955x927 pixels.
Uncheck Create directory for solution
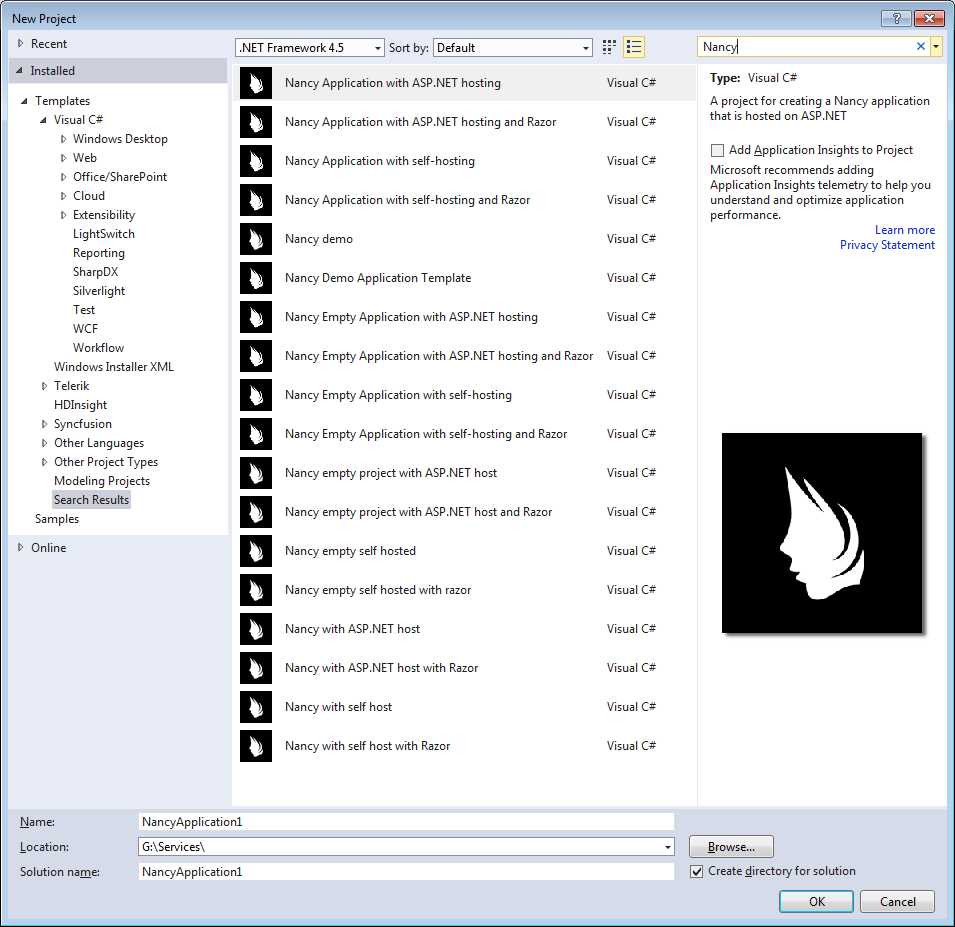[x=696, y=870]
